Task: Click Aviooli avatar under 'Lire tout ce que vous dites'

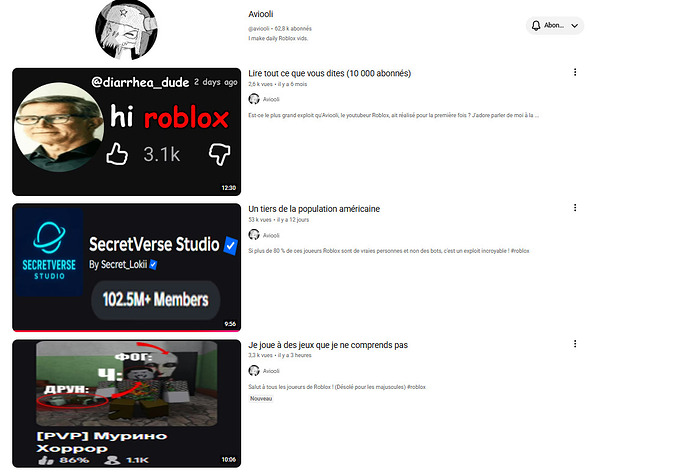Action: [x=254, y=99]
